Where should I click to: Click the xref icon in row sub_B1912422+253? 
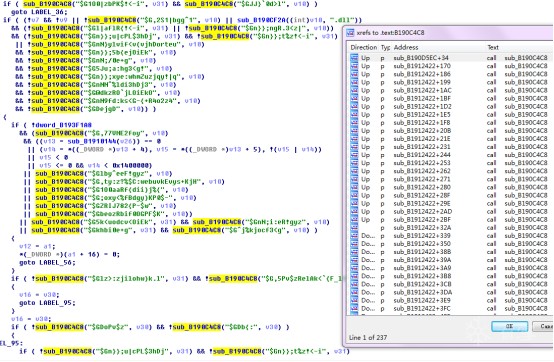(x=354, y=163)
